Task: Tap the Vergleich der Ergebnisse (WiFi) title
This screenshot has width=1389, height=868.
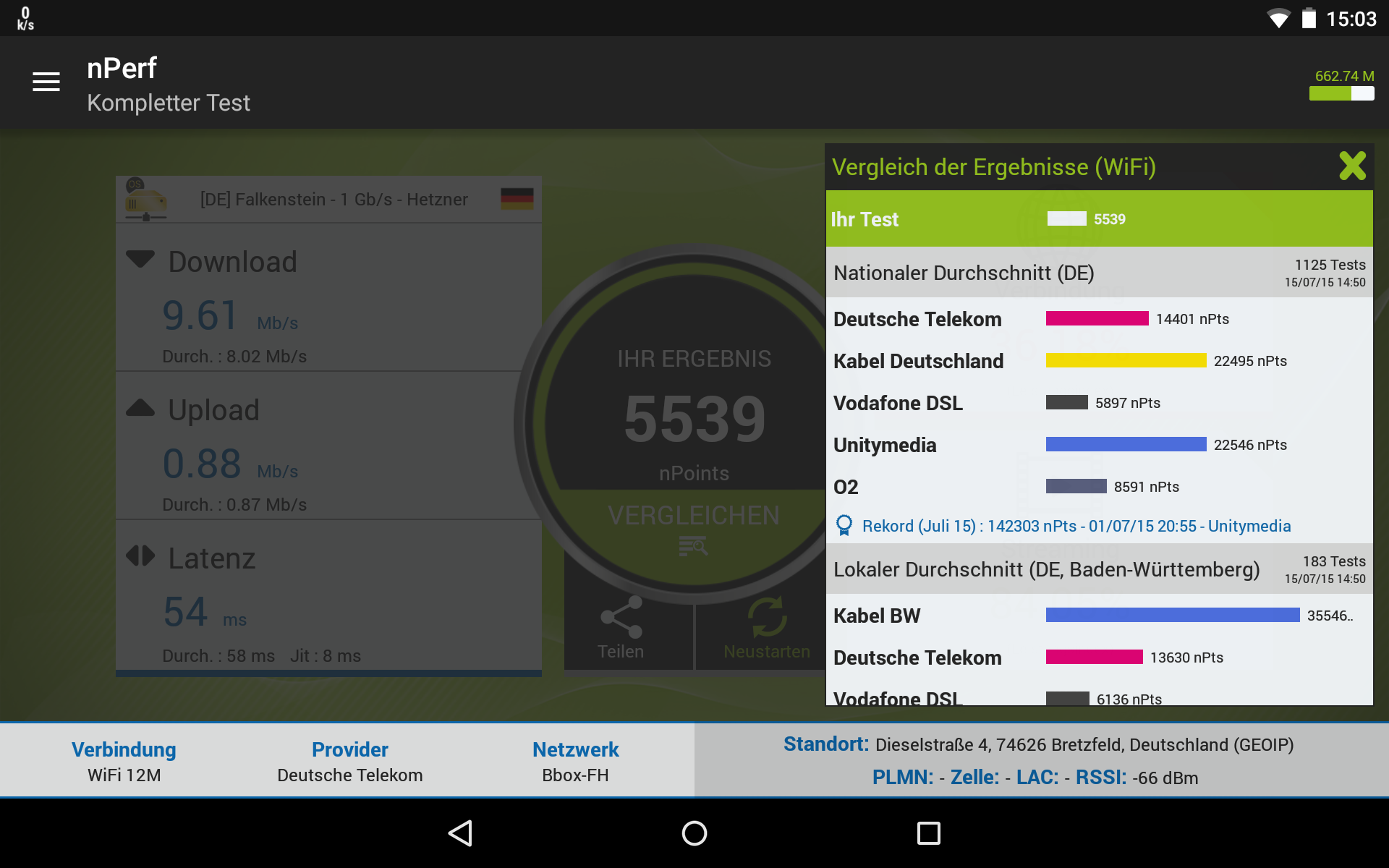Action: click(x=994, y=167)
